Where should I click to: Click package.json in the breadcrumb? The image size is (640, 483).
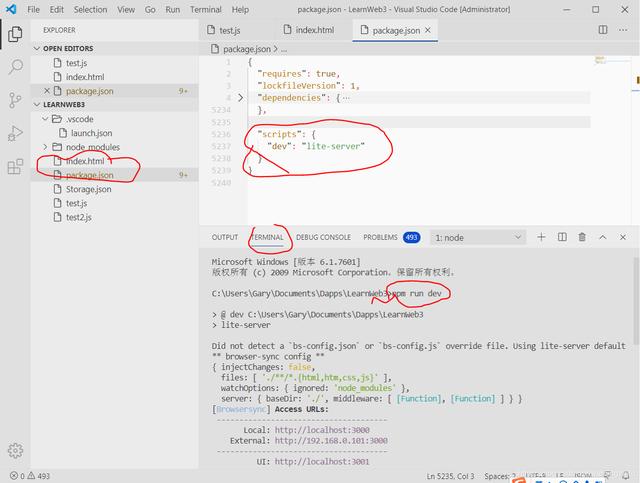click(x=247, y=49)
